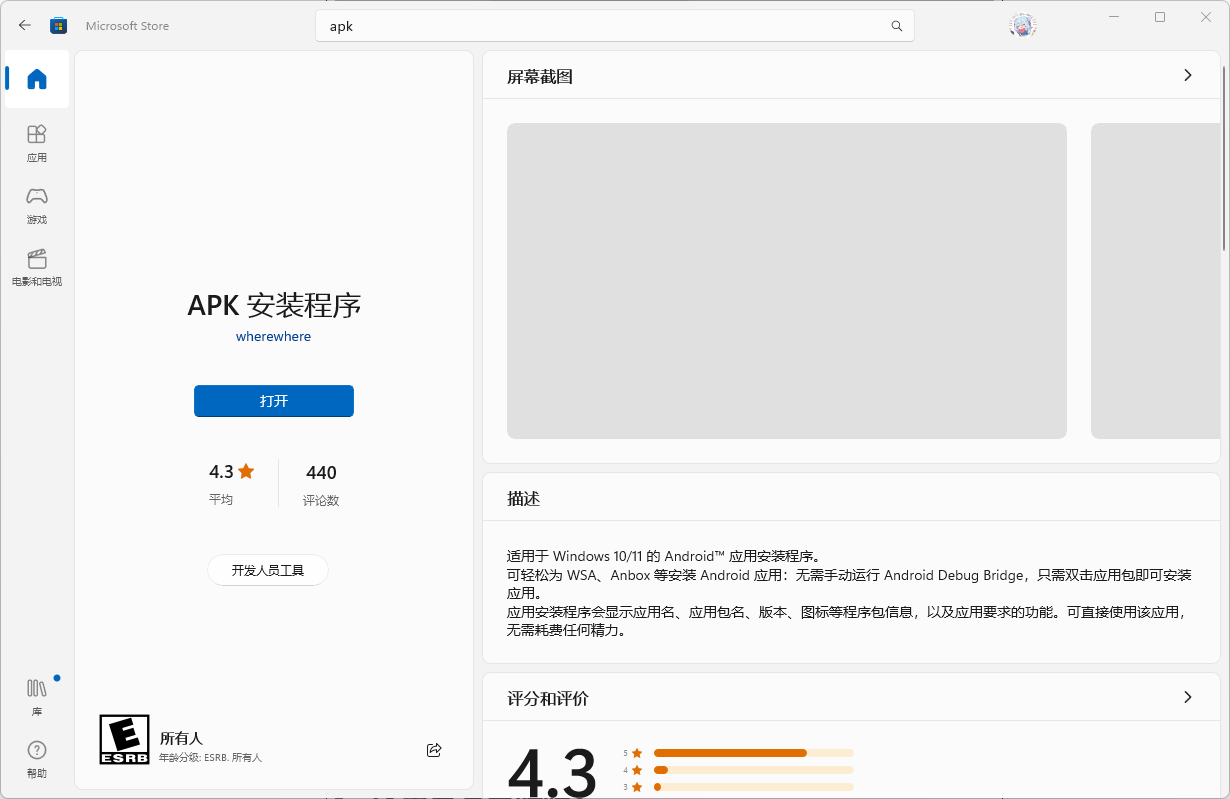This screenshot has width=1230, height=799.
Task: Click the 开发人员工具 category tag
Action: 268,570
